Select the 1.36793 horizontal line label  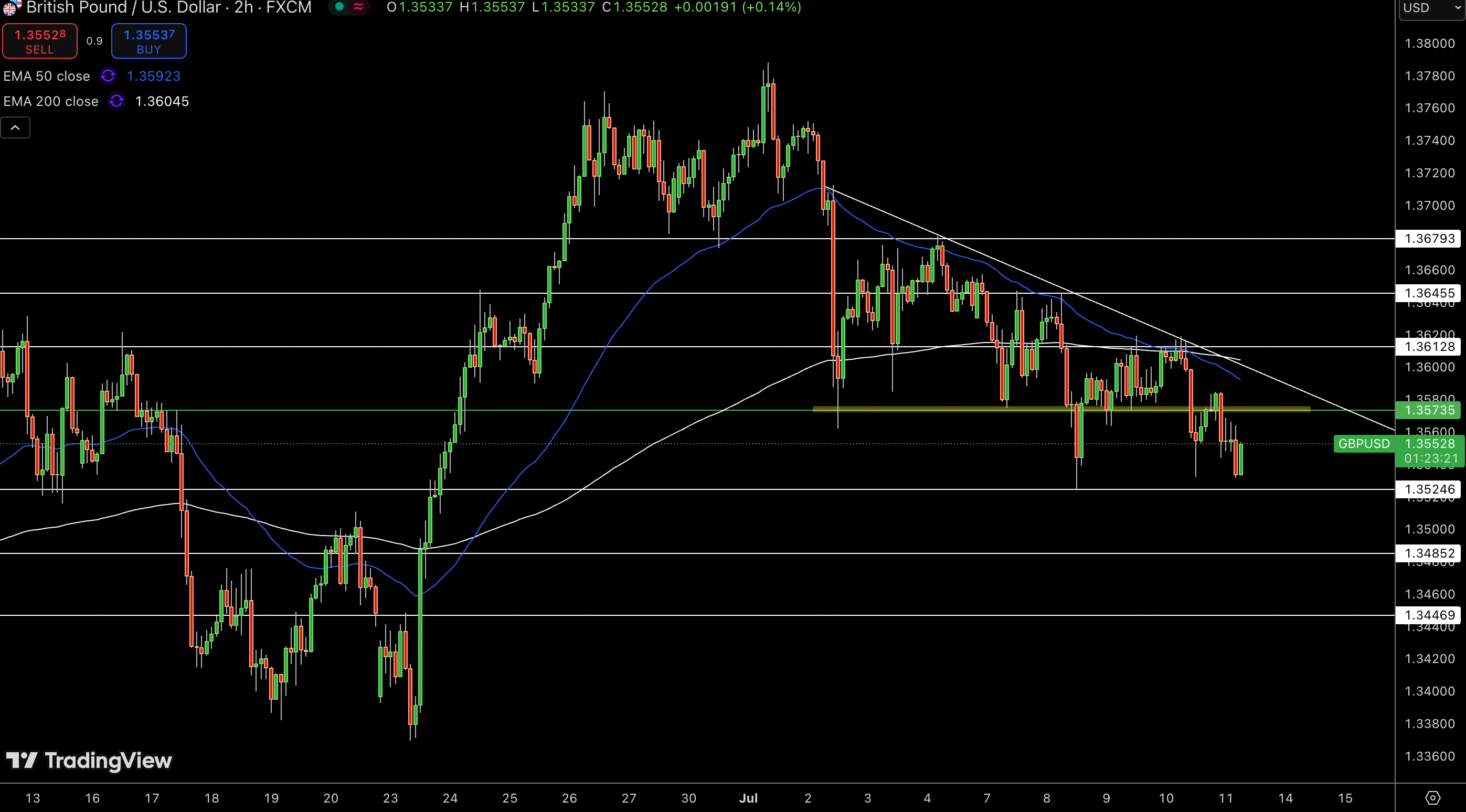click(1429, 239)
